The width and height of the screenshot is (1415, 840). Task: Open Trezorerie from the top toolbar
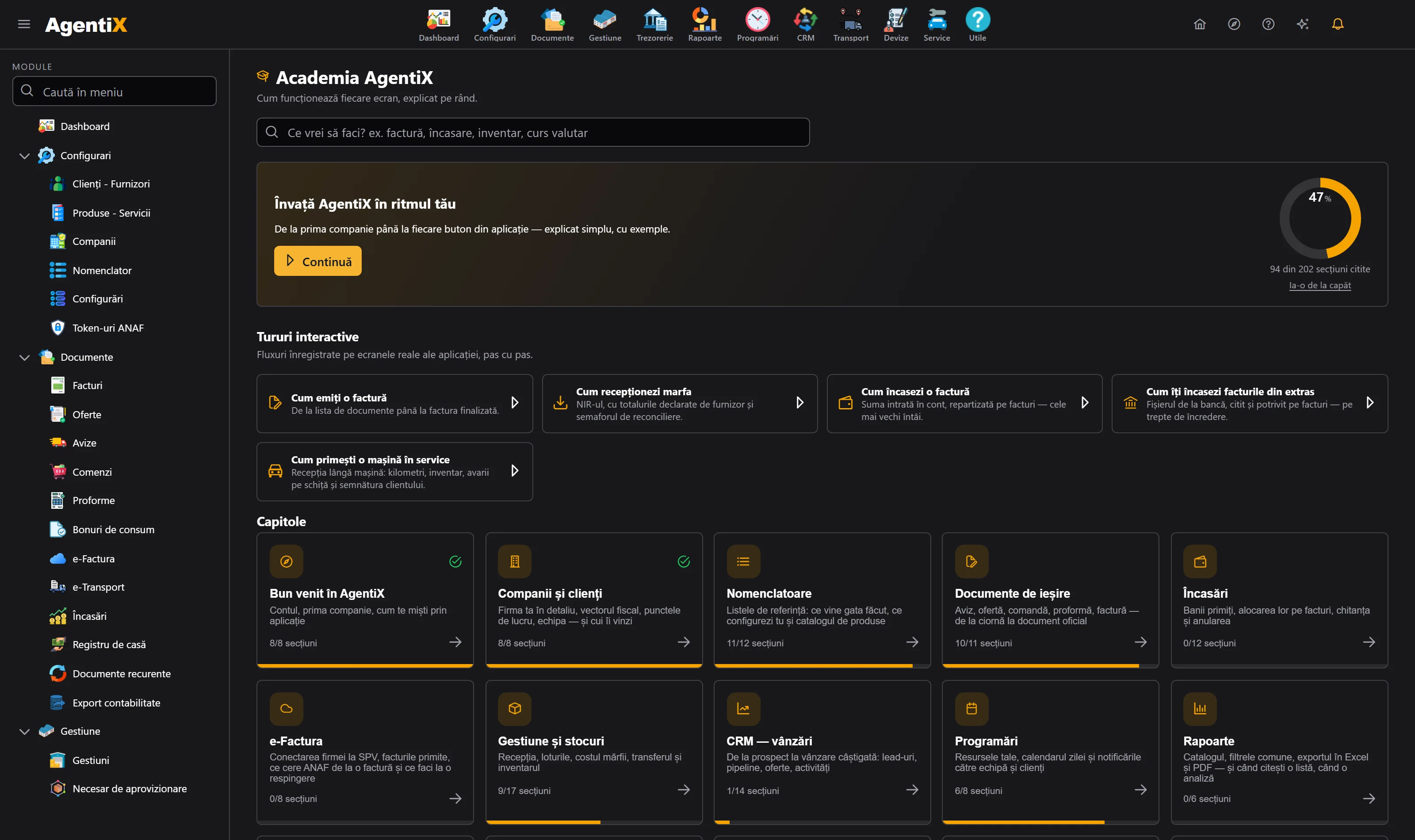(x=655, y=25)
